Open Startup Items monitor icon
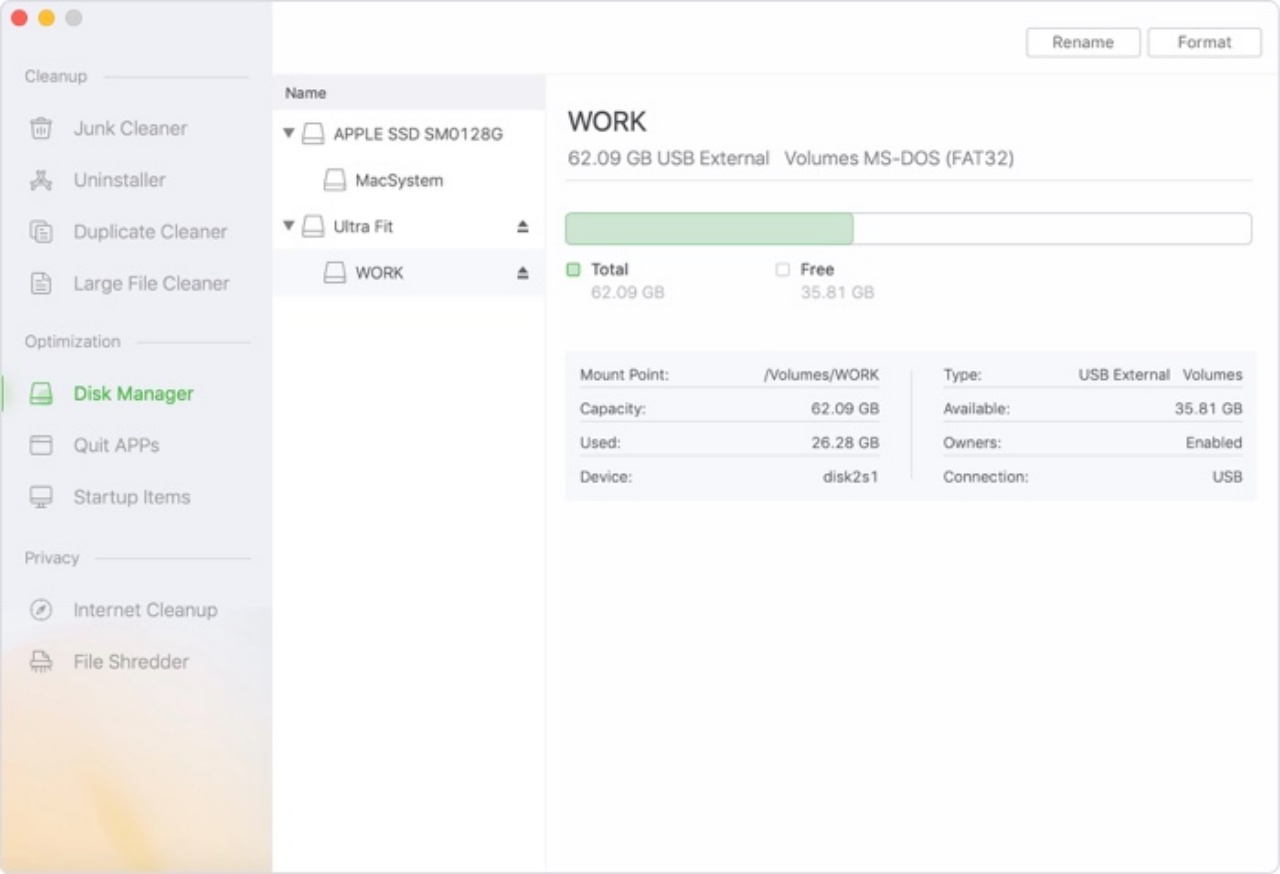The width and height of the screenshot is (1280, 874). tap(41, 497)
